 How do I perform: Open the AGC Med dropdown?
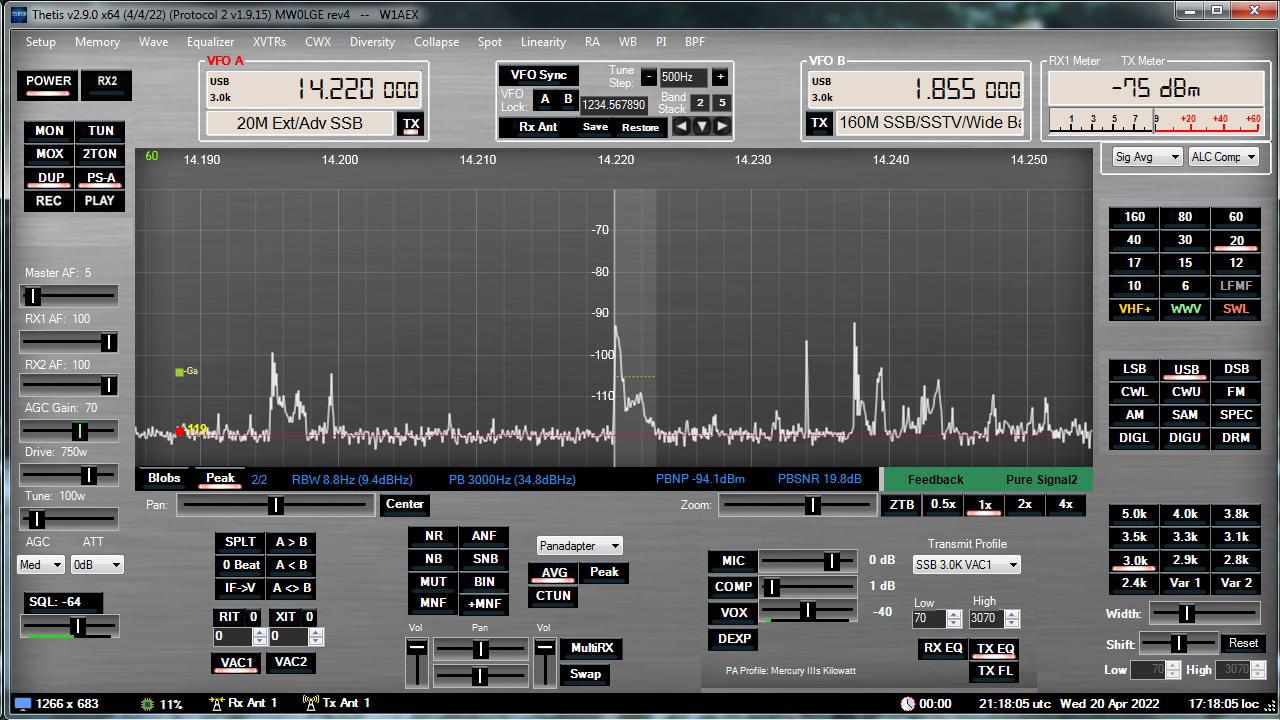tap(41, 565)
